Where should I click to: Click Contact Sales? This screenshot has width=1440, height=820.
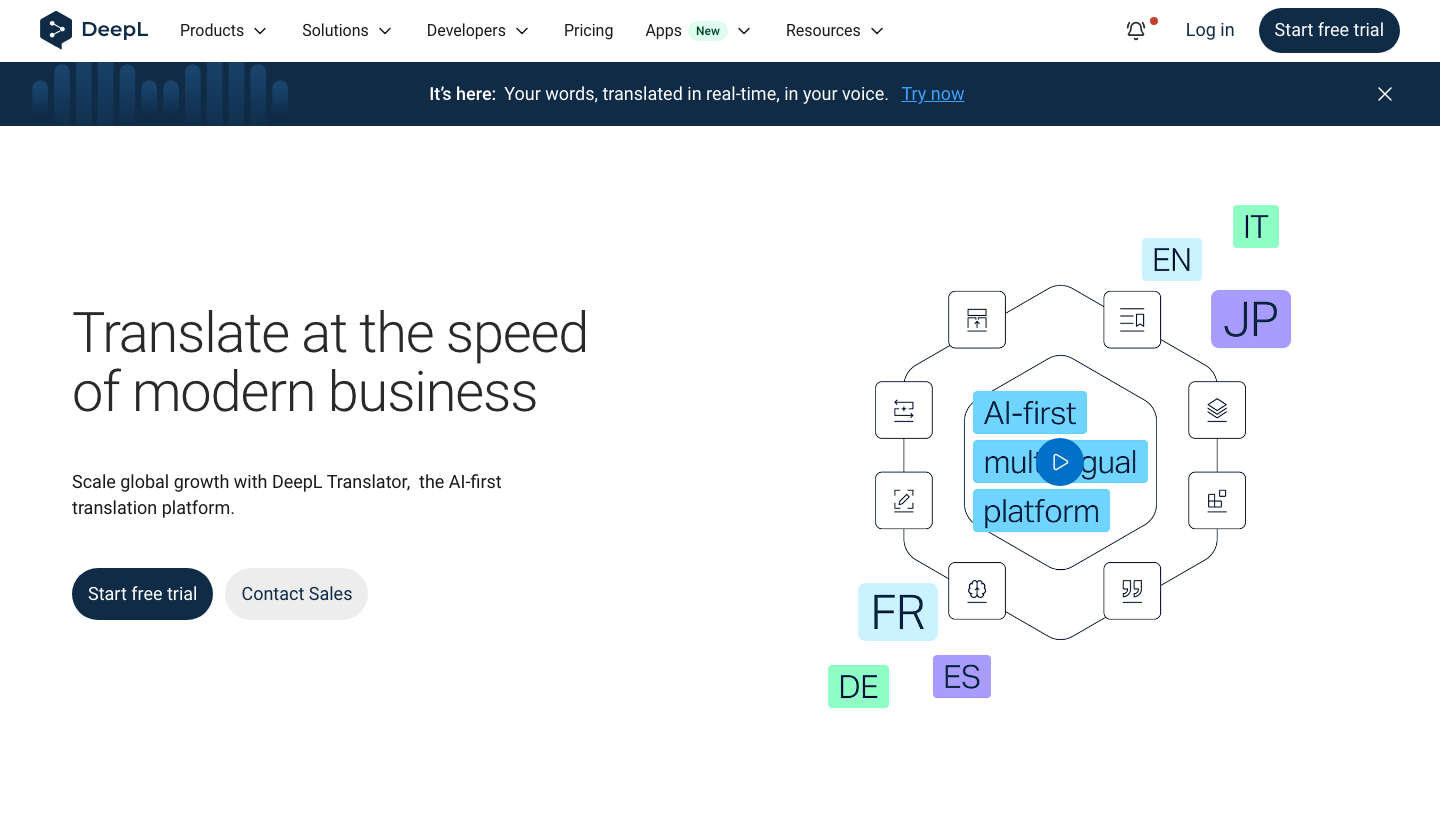click(297, 594)
